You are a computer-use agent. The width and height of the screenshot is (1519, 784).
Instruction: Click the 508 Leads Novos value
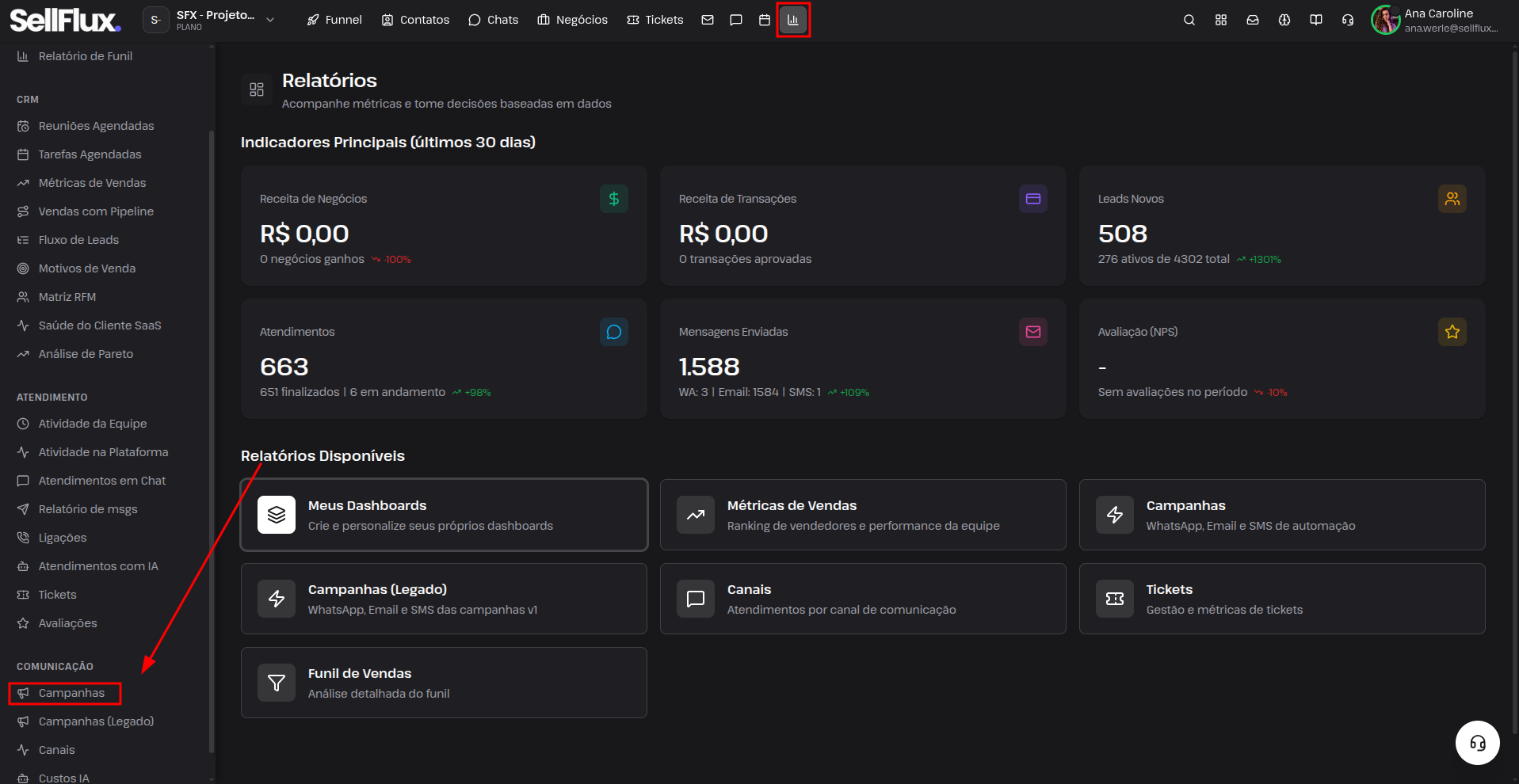[1123, 234]
